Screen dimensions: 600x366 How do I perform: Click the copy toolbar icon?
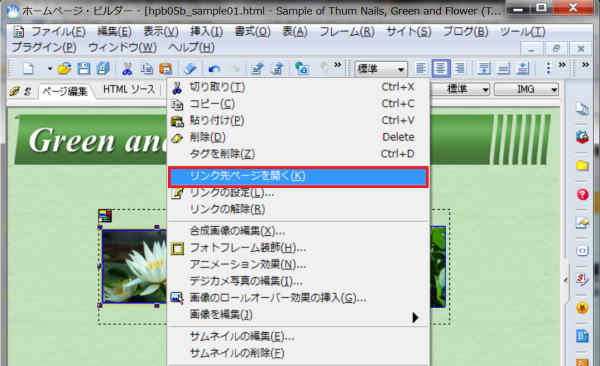tap(147, 69)
